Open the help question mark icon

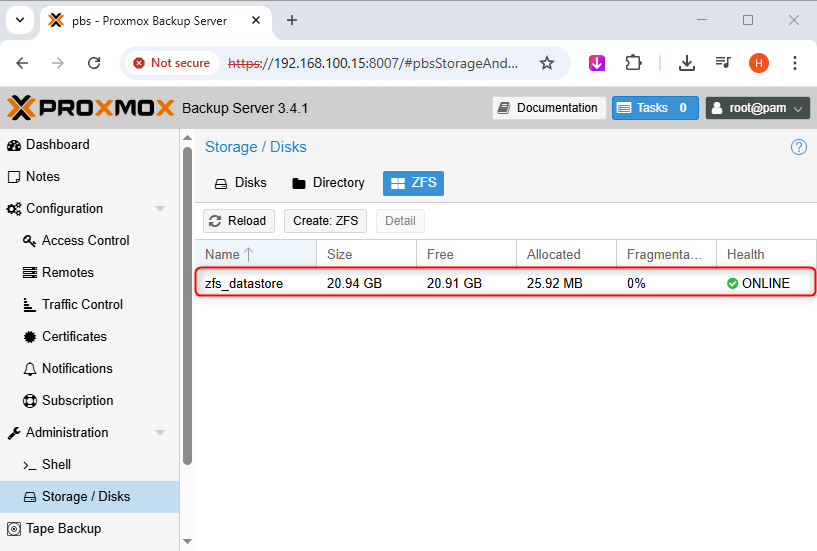pos(798,147)
